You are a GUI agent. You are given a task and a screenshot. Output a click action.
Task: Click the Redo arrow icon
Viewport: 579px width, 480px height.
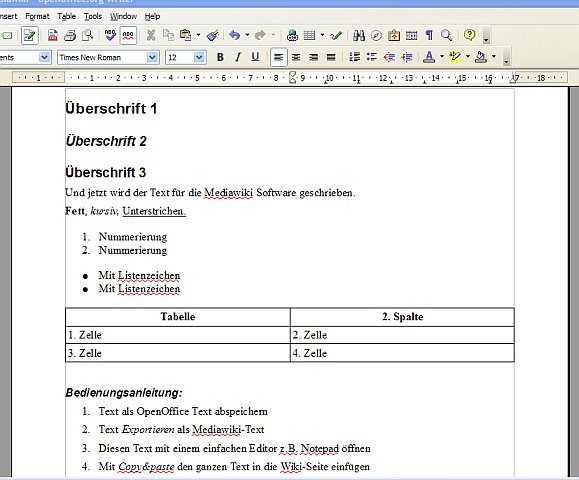pyautogui.click(x=260, y=35)
